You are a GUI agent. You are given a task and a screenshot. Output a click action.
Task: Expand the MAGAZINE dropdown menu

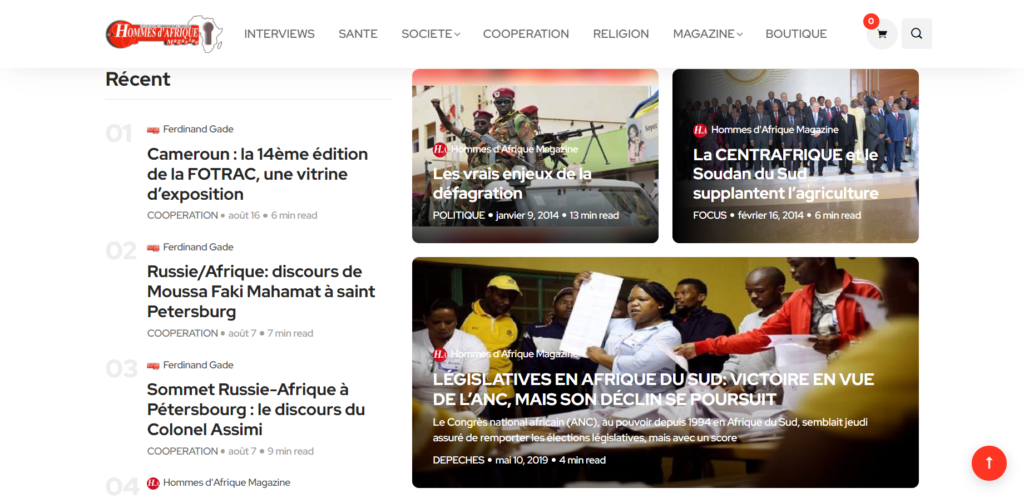(707, 34)
